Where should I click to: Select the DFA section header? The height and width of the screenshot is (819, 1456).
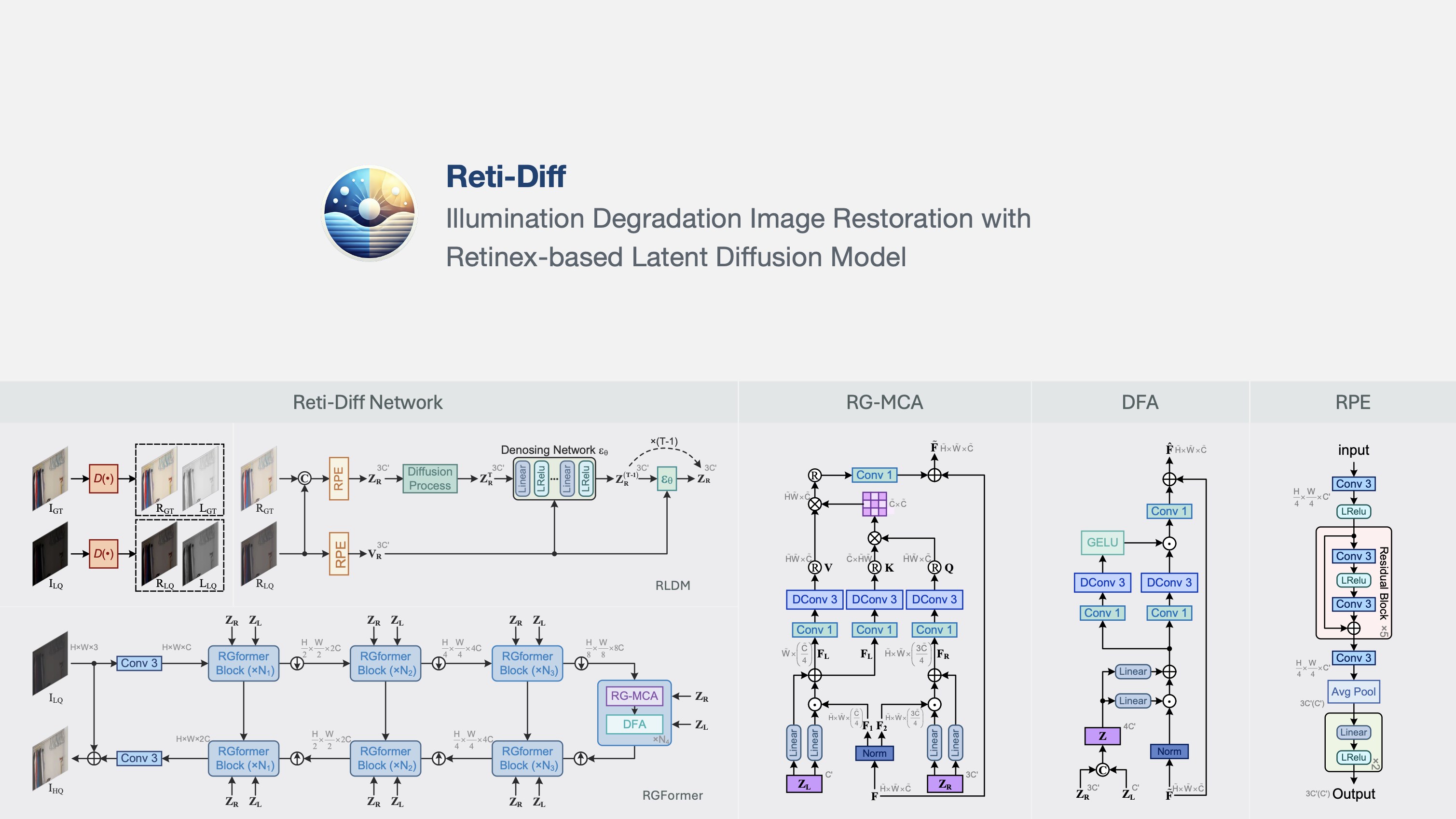[x=1140, y=402]
